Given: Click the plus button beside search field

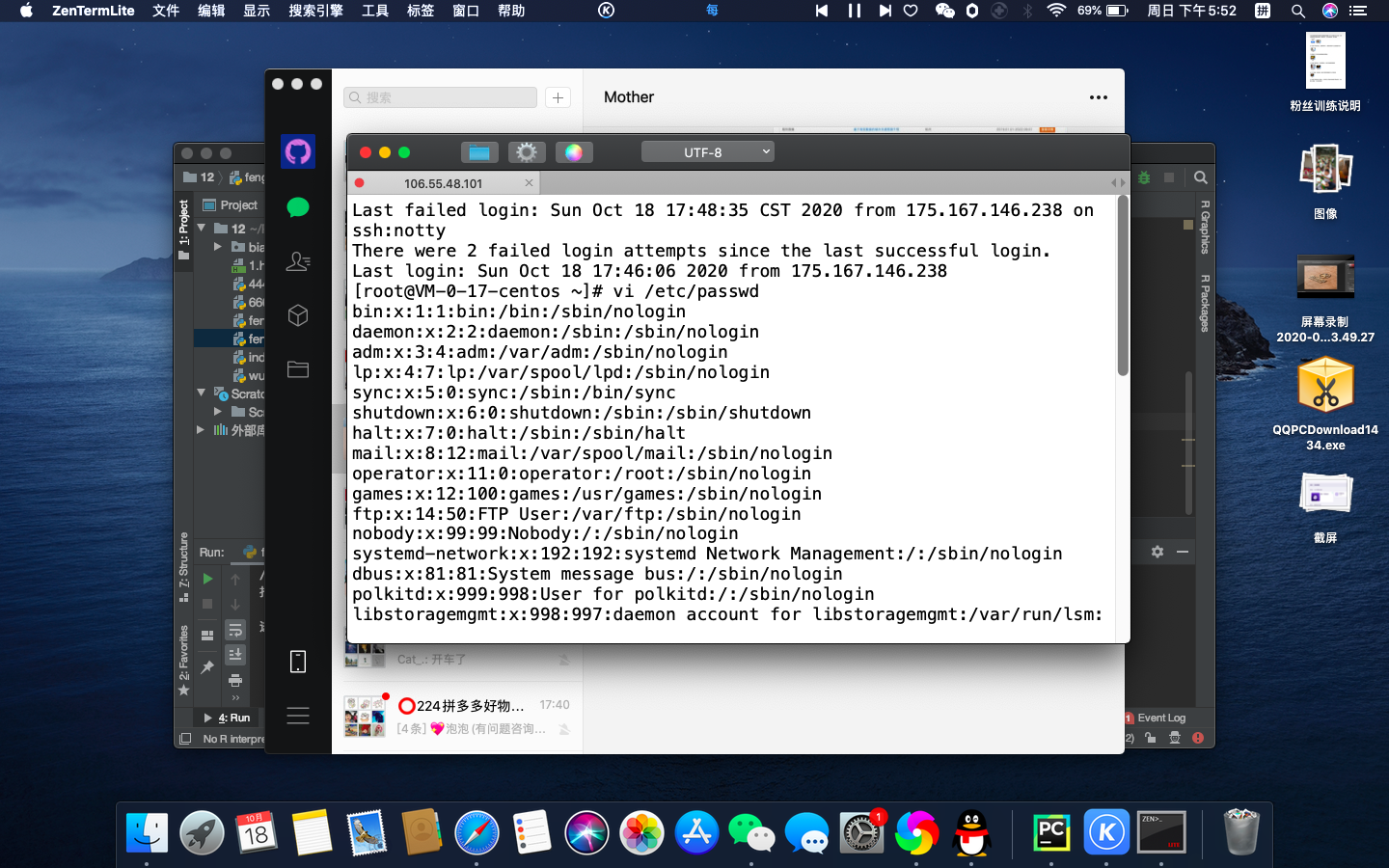Looking at the screenshot, I should tap(558, 97).
